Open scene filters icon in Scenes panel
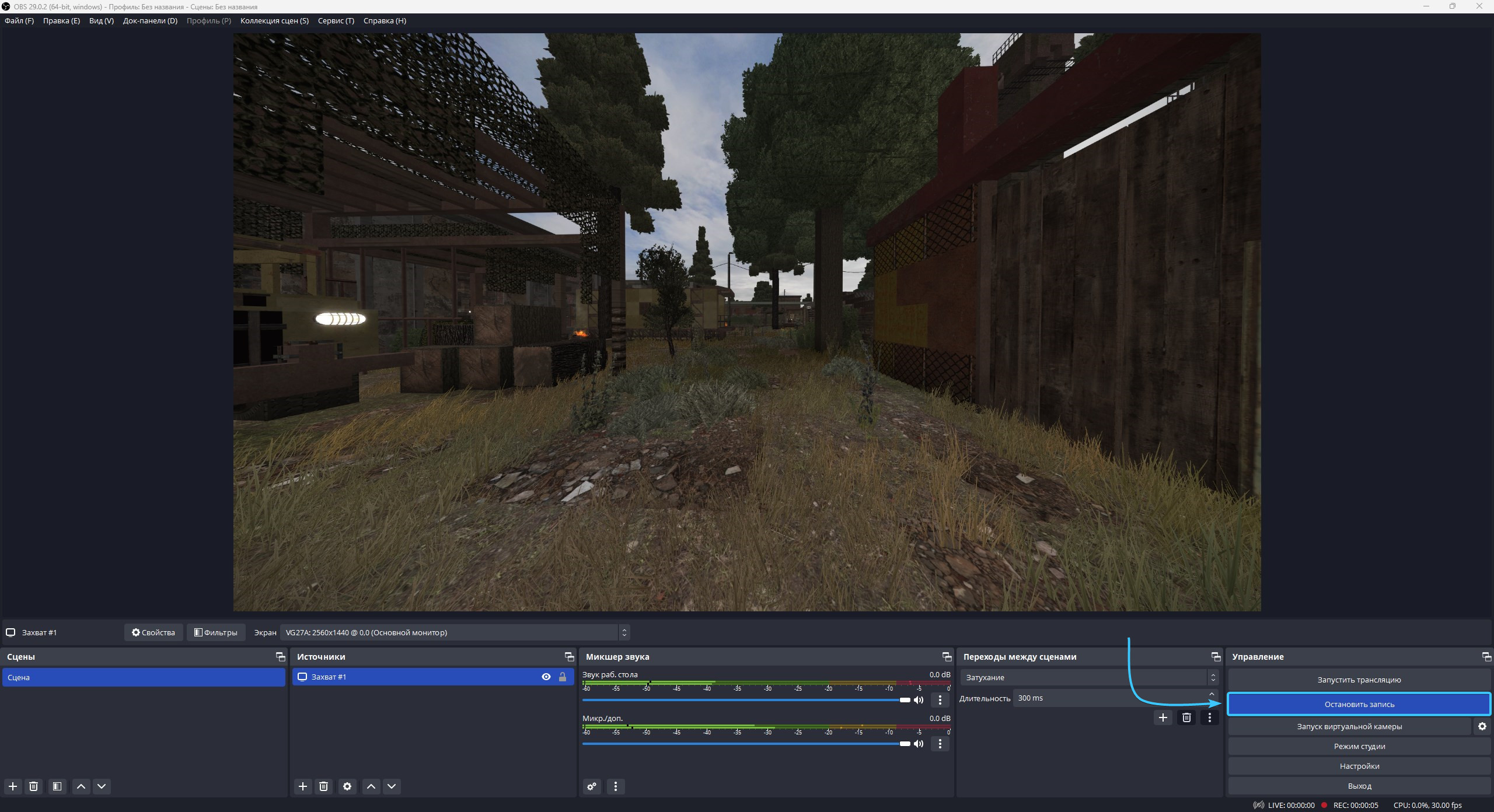This screenshot has width=1494, height=812. tap(57, 786)
